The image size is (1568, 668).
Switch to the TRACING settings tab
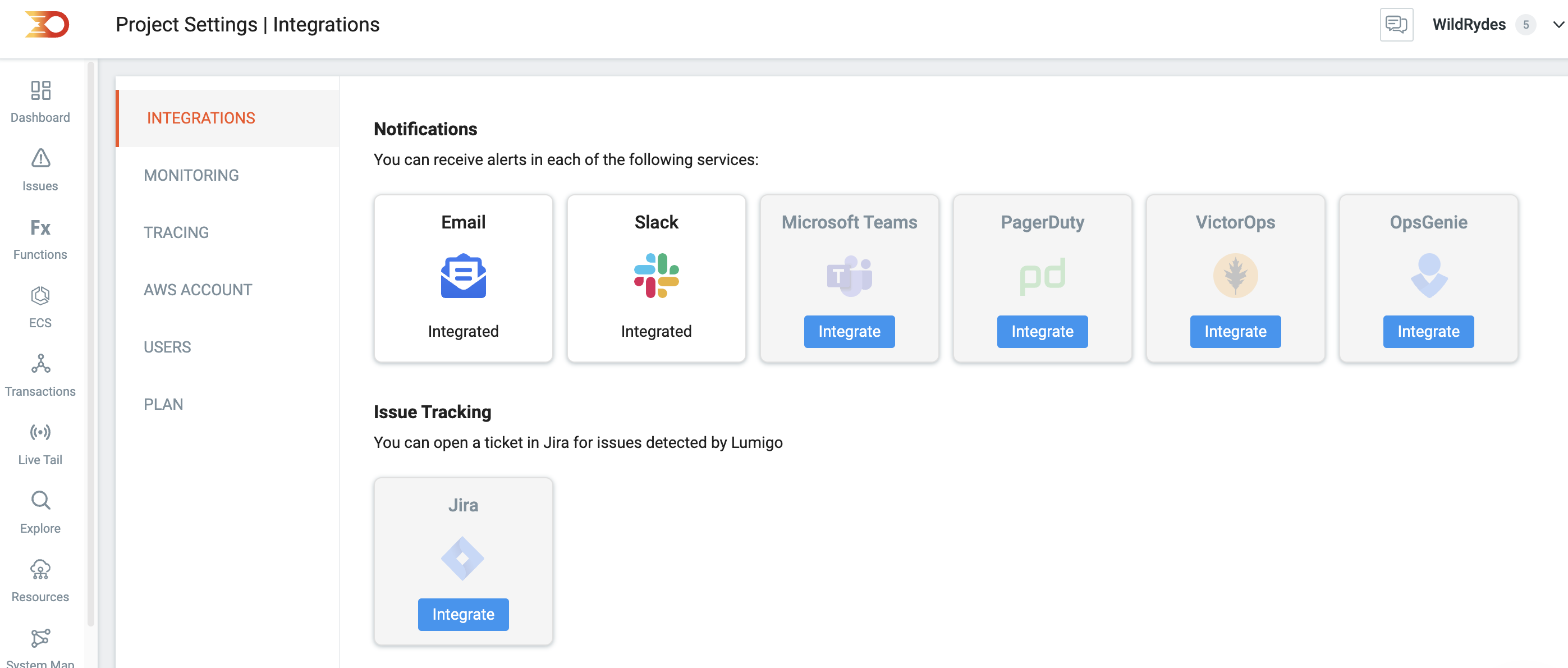pos(176,232)
